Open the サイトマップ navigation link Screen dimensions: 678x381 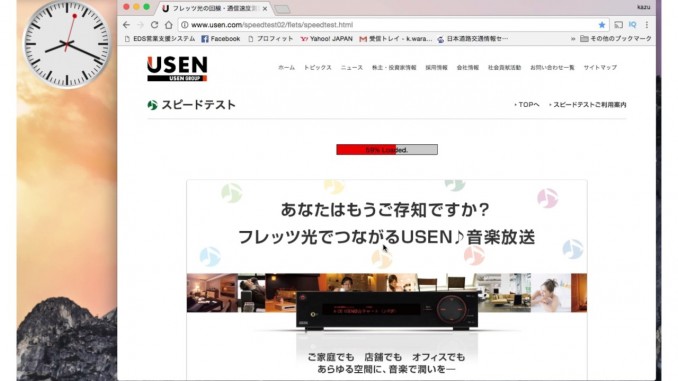point(600,67)
